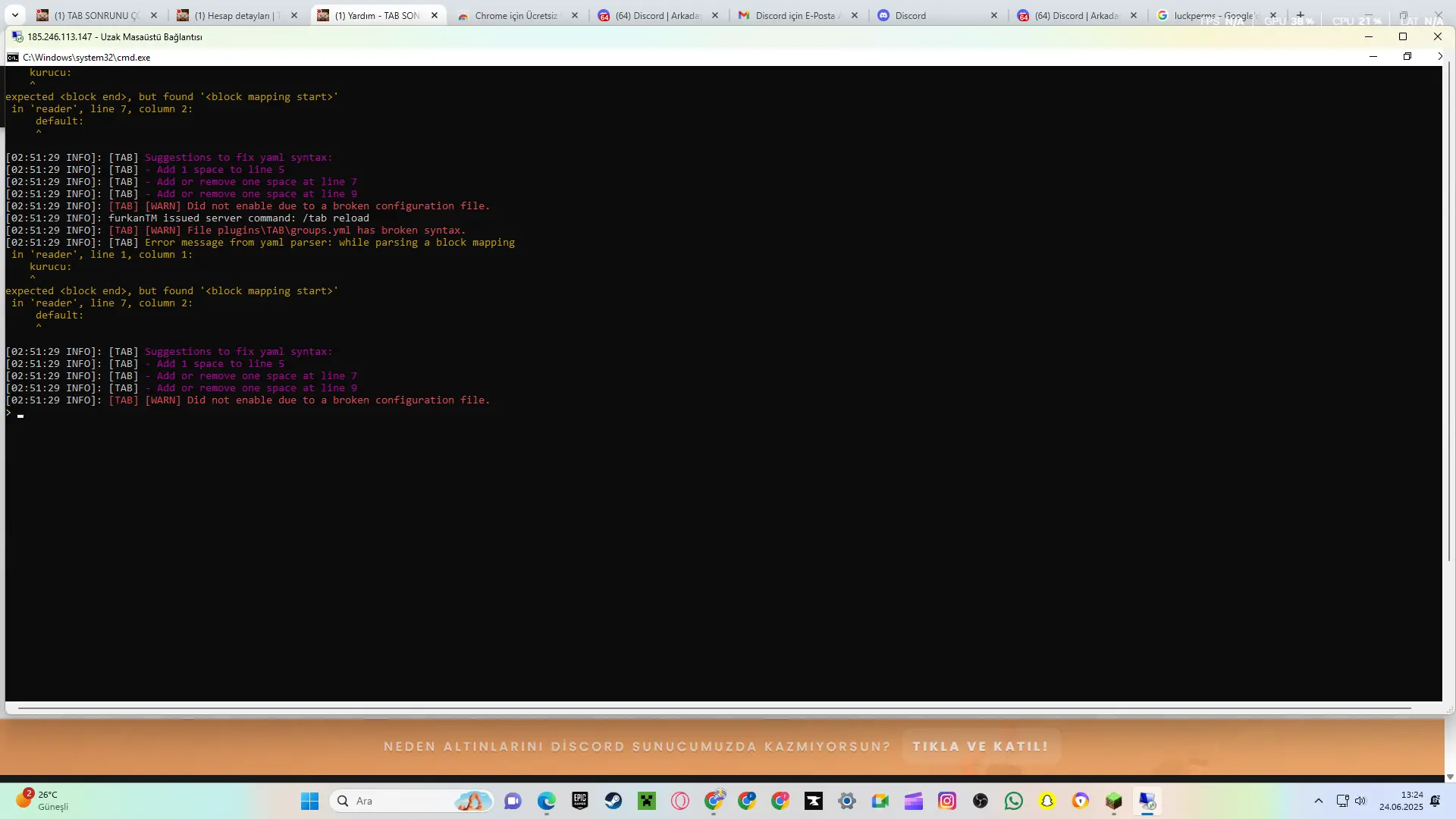
Task: Open the Settings gear in the taskbar
Action: click(x=847, y=801)
